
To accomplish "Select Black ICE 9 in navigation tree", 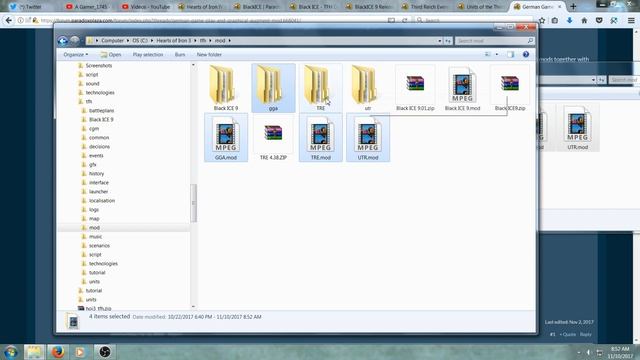I will (x=101, y=120).
